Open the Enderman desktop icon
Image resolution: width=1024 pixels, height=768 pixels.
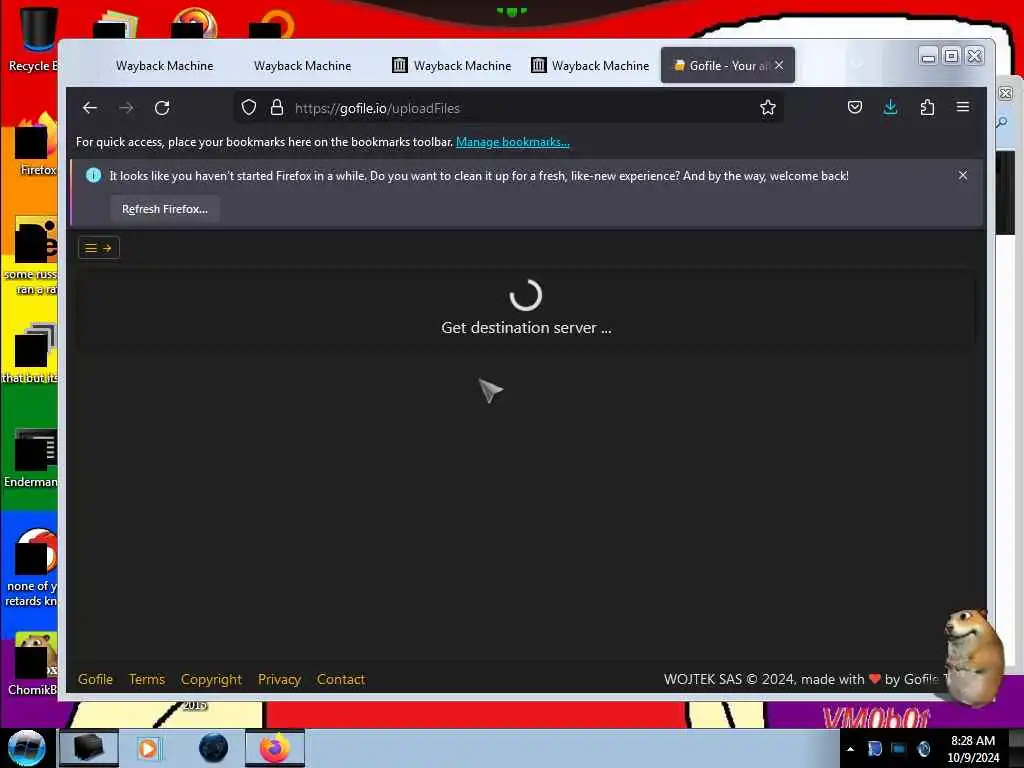click(x=31, y=458)
